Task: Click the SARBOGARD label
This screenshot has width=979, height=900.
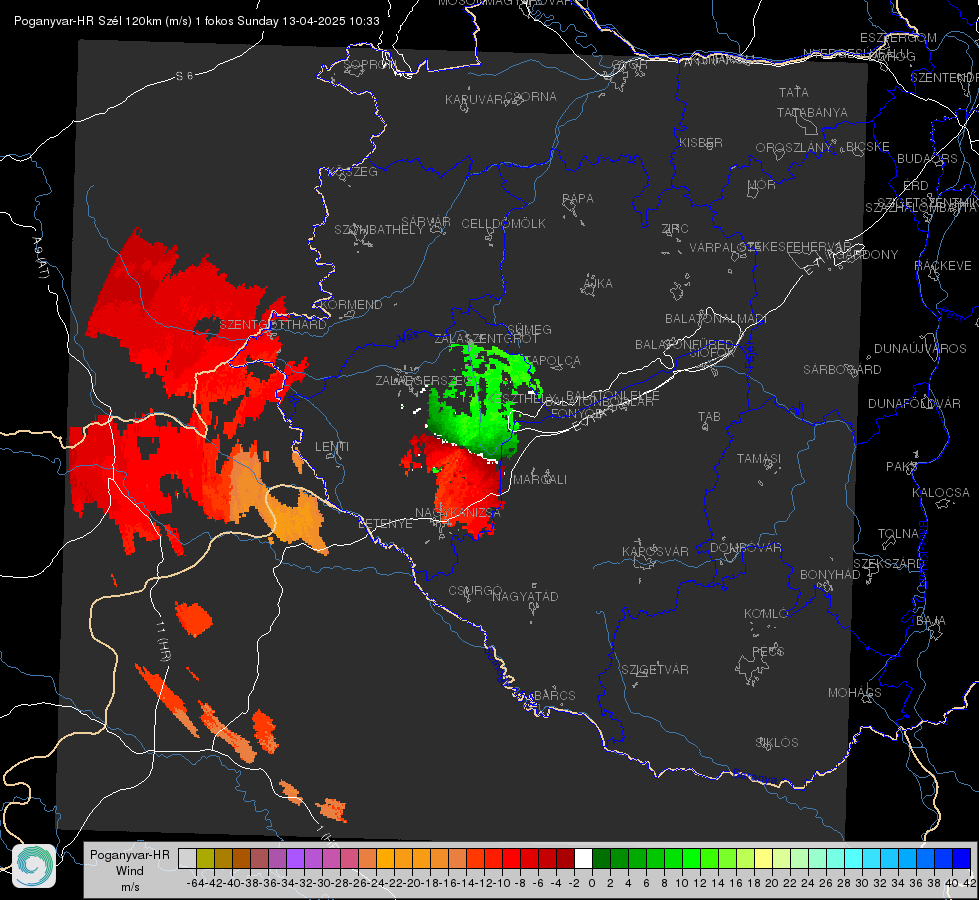Action: click(842, 370)
